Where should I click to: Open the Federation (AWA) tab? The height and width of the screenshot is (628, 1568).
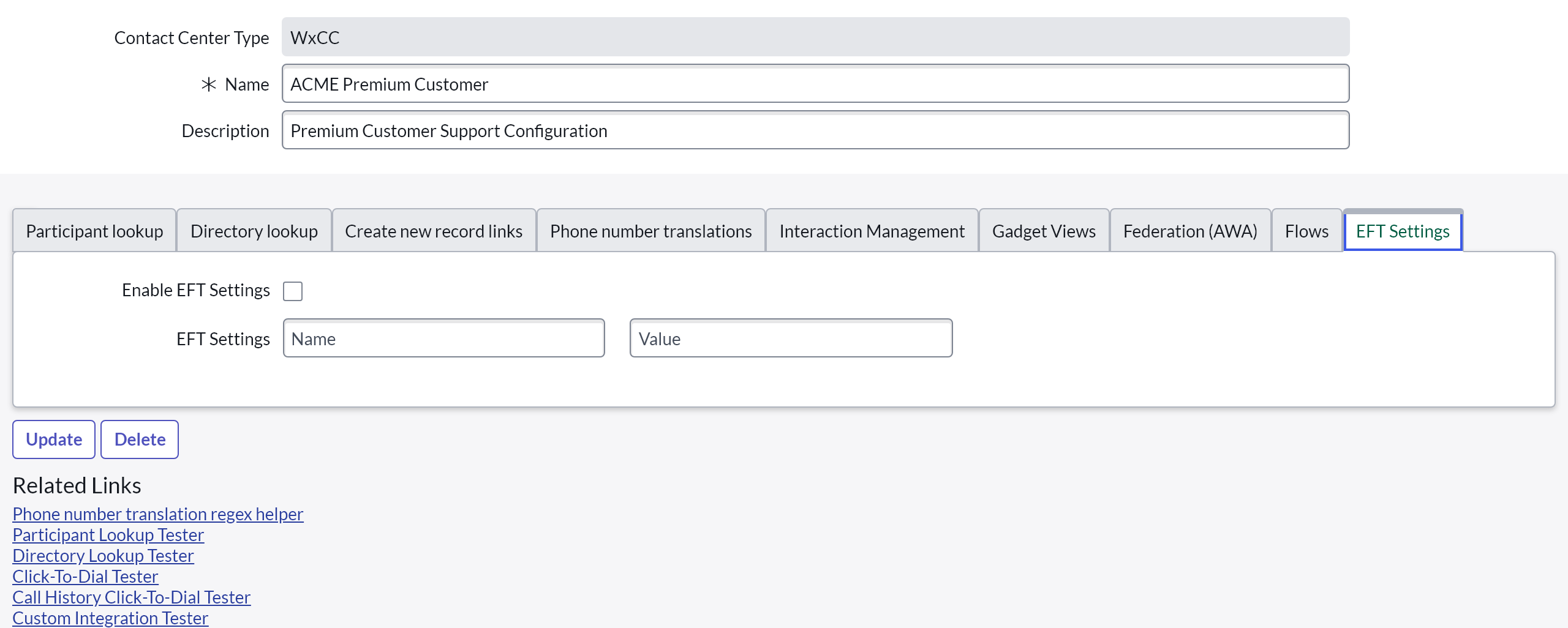pyautogui.click(x=1189, y=231)
